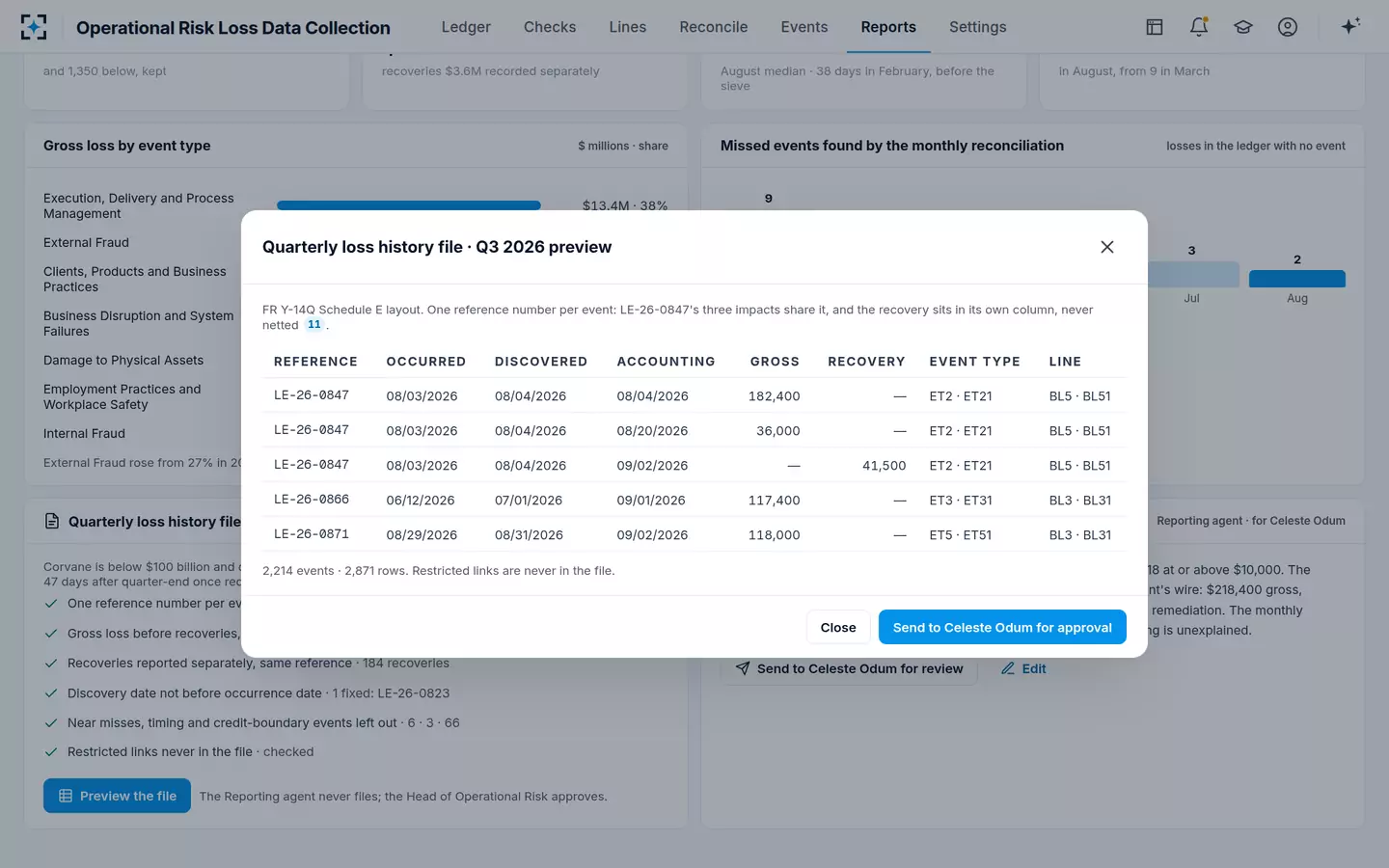Click accounting date 09/01/2026

[651, 501]
